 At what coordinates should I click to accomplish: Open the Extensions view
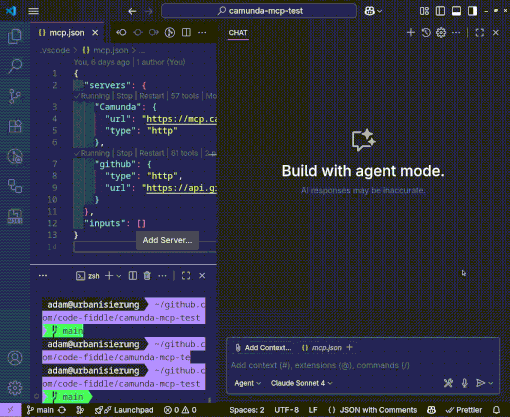[x=15, y=126]
